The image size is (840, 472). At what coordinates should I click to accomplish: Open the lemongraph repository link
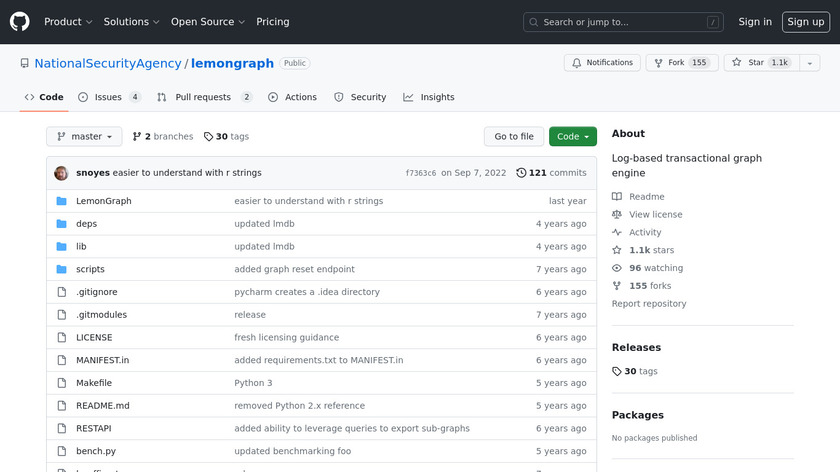[x=232, y=63]
